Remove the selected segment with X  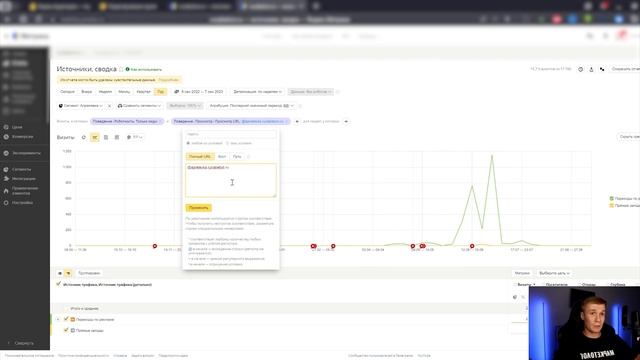coord(109,106)
